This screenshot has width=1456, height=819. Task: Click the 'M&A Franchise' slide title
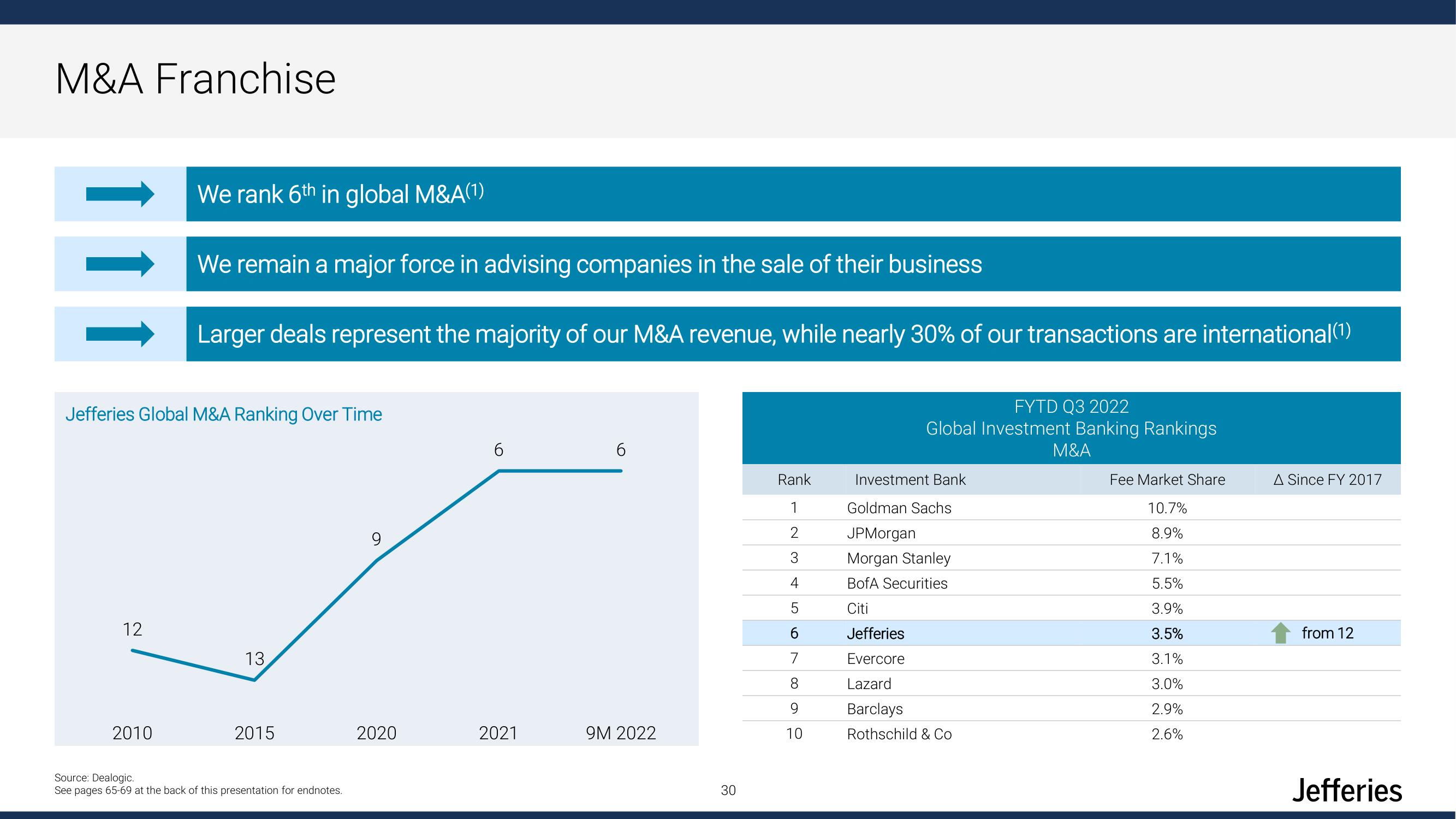point(195,79)
